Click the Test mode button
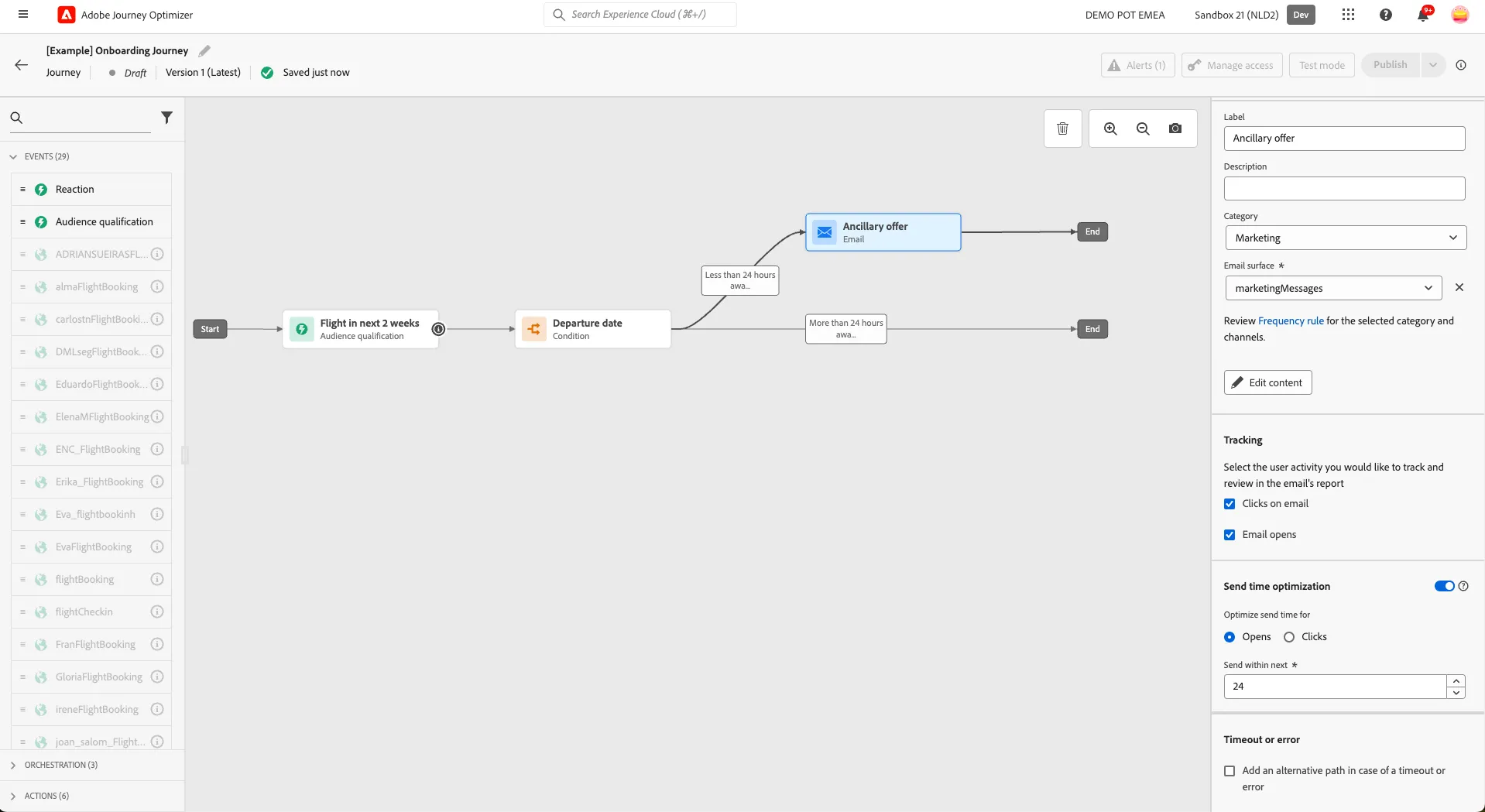 point(1322,65)
